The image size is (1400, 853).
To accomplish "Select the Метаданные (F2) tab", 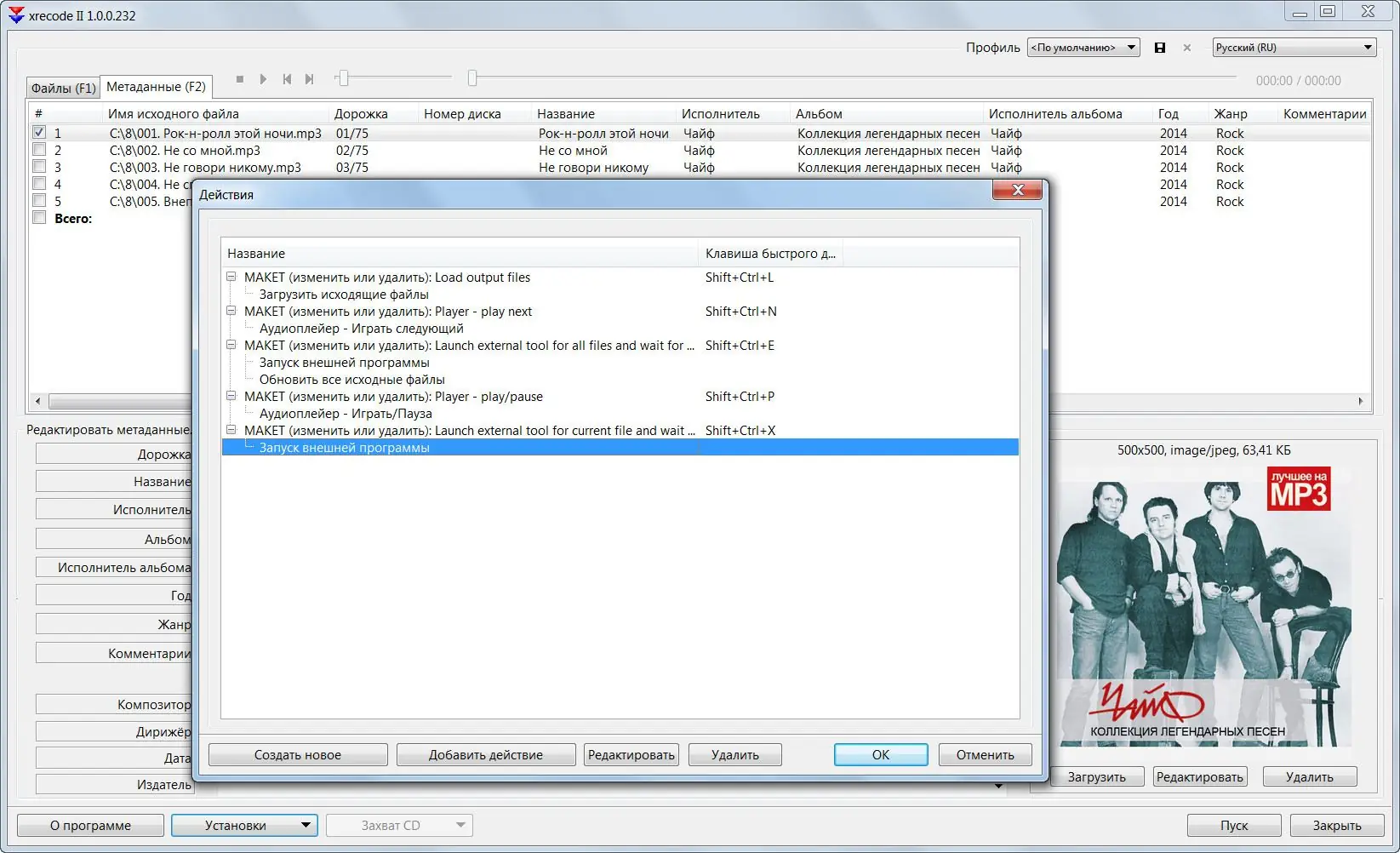I will coord(157,86).
